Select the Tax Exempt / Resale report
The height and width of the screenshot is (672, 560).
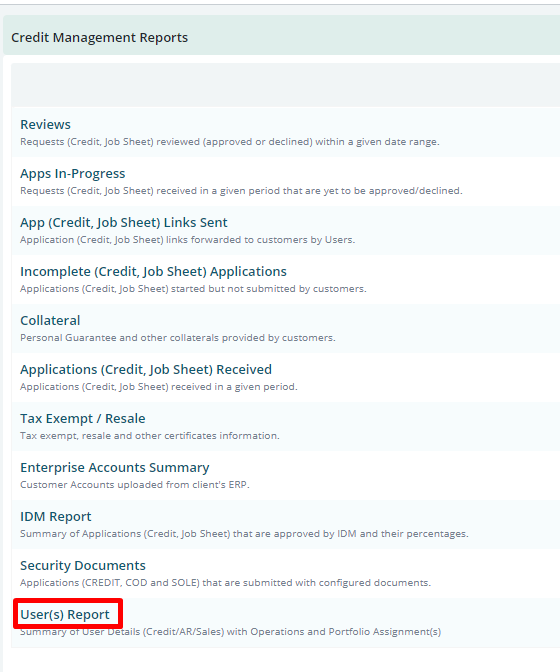(83, 418)
